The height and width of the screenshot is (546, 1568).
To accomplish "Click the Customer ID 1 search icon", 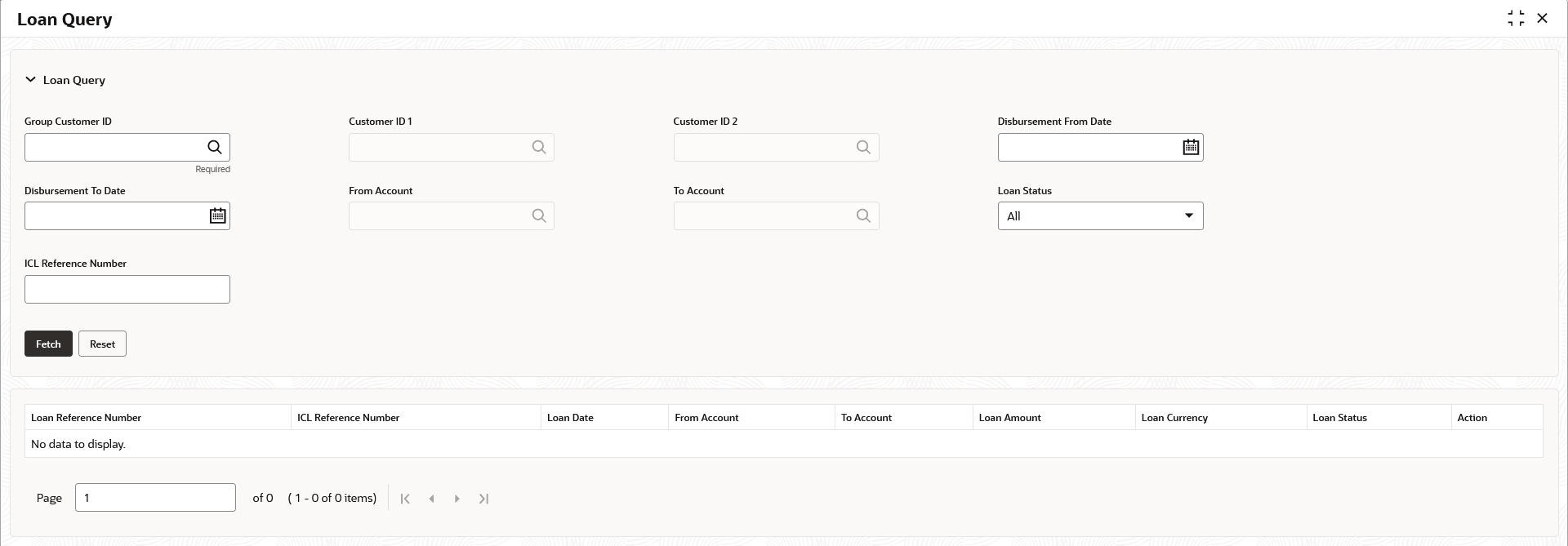I will 539,148.
